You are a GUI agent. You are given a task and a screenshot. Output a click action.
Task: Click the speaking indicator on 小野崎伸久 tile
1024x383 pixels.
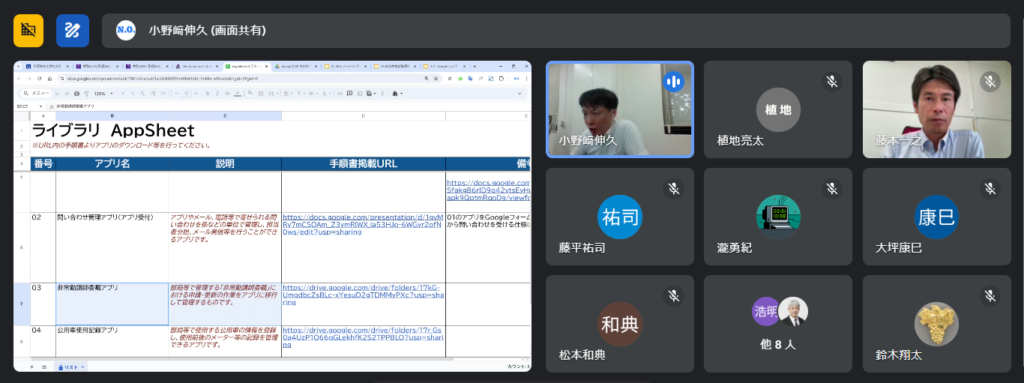[x=673, y=82]
